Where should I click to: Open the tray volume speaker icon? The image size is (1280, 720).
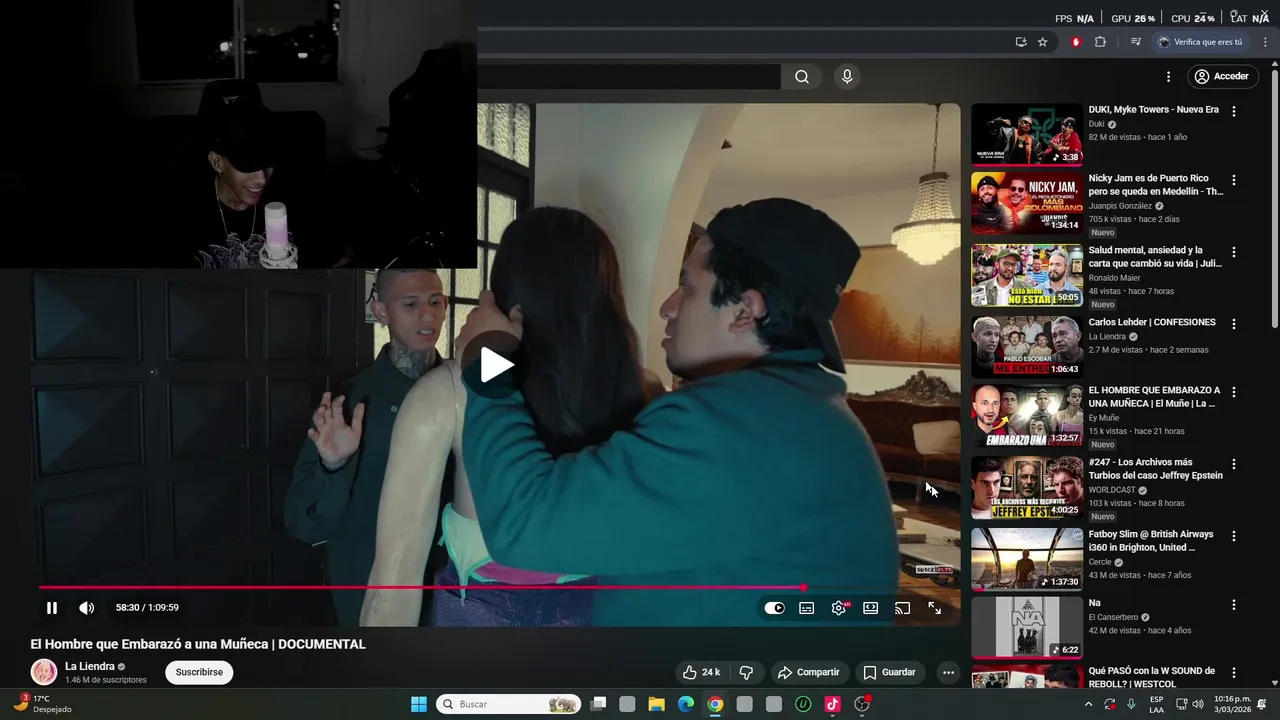[x=1198, y=704]
